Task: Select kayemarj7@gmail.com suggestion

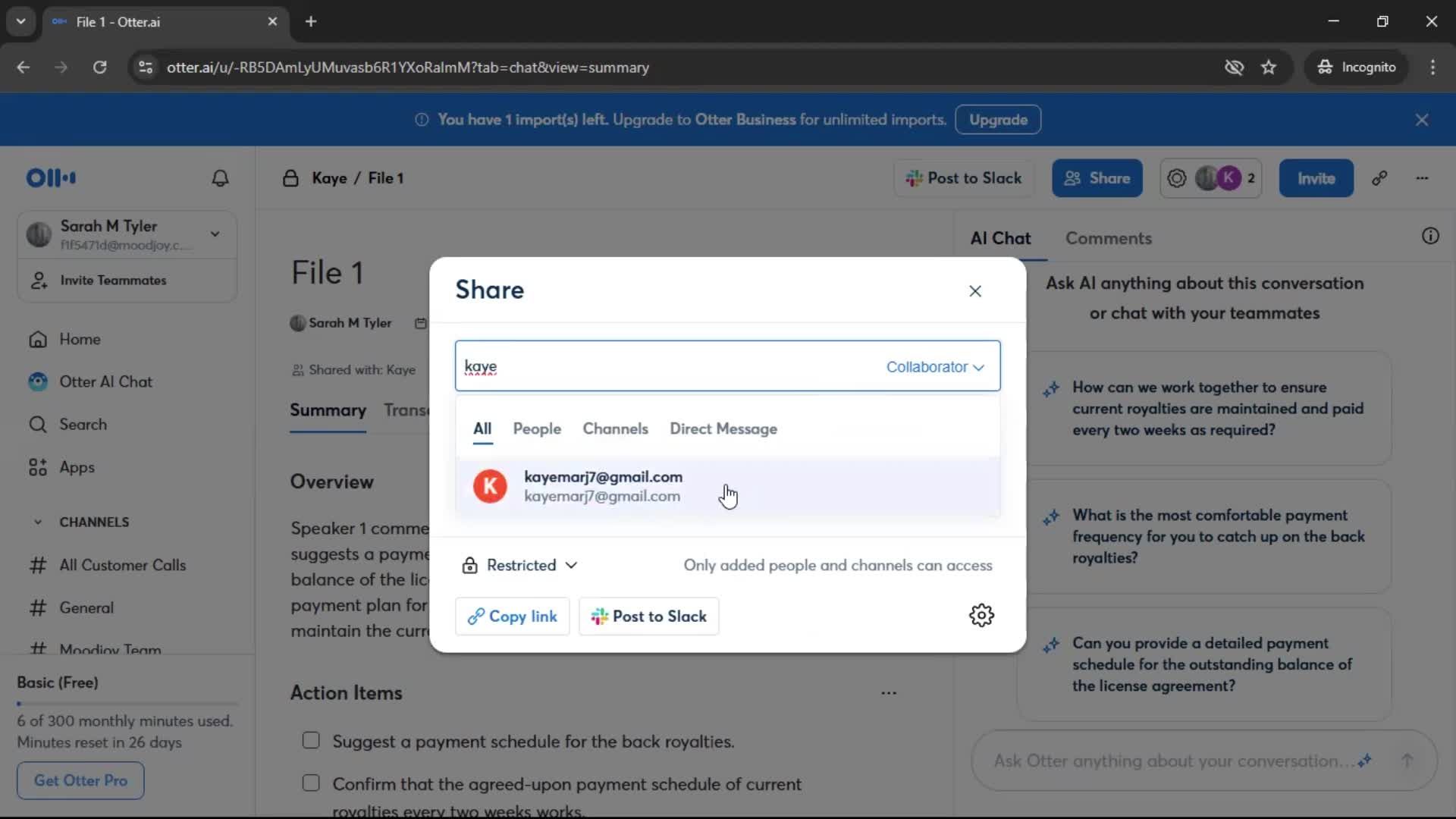Action: point(727,486)
